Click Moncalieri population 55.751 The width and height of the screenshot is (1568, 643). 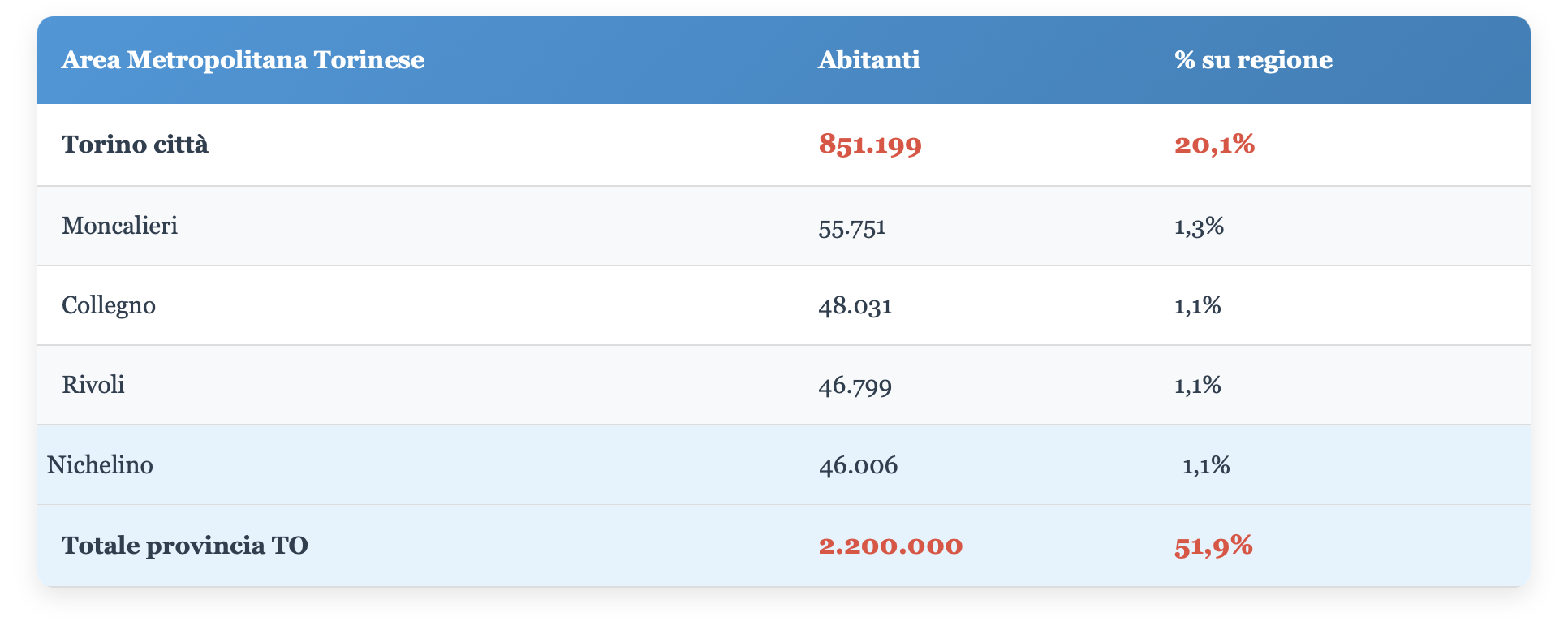(x=852, y=227)
